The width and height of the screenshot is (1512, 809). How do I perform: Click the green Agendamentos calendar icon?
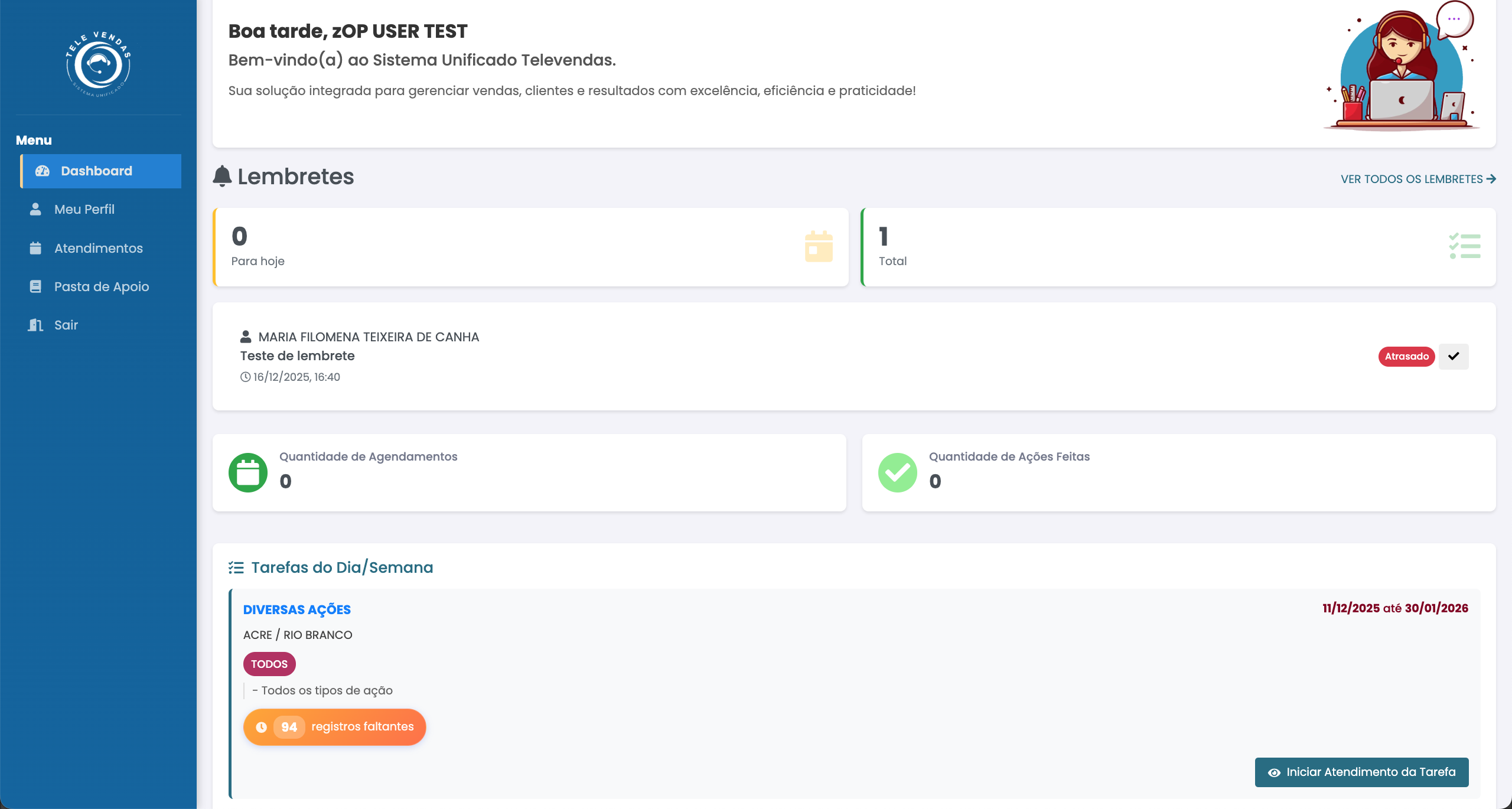point(248,472)
